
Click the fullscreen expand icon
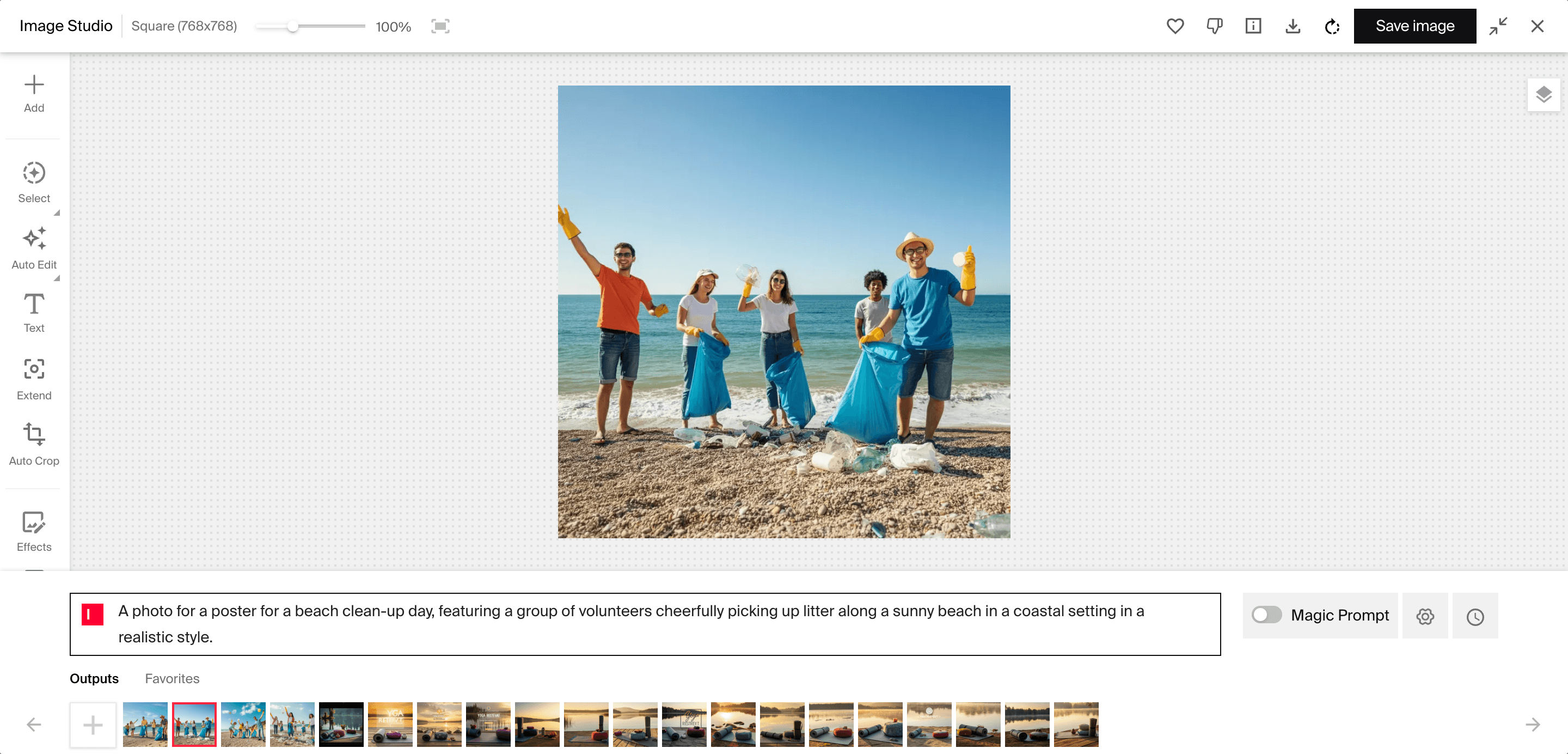coord(440,25)
